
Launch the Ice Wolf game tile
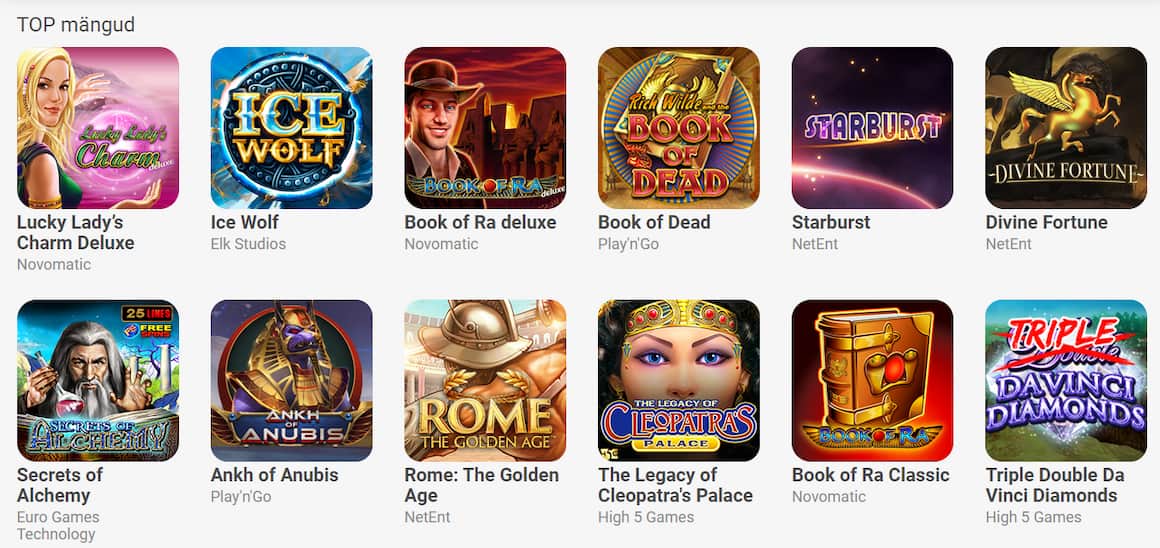coord(291,128)
